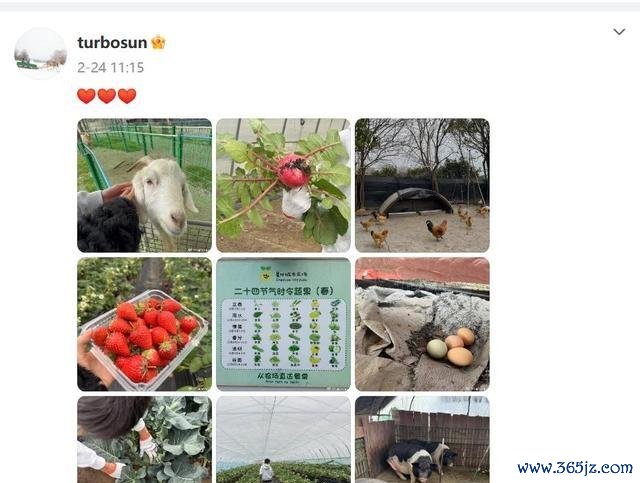
Task: Open the red radish plant photo
Action: pyautogui.click(x=283, y=185)
